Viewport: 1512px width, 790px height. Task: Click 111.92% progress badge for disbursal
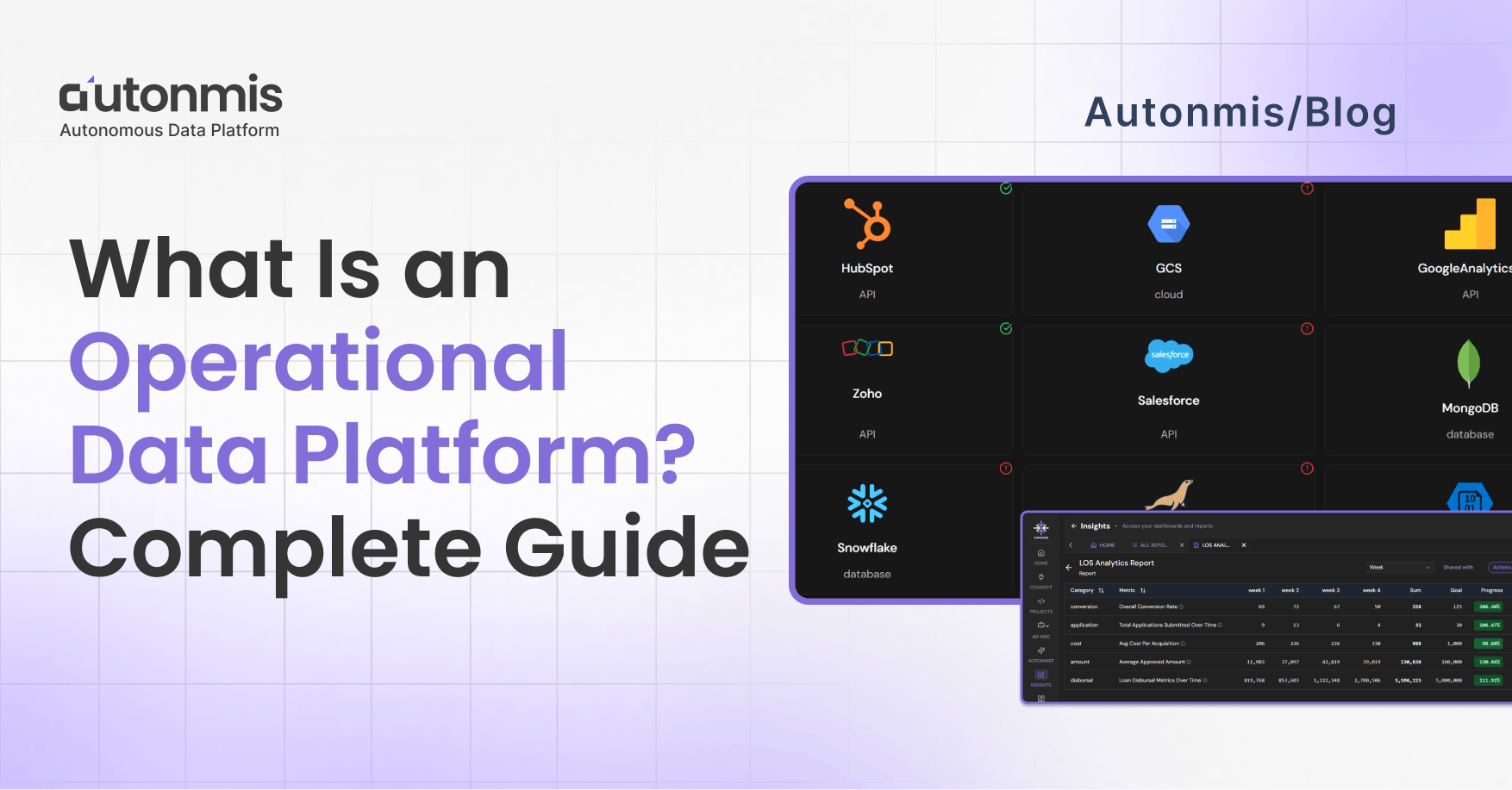pyautogui.click(x=1490, y=681)
